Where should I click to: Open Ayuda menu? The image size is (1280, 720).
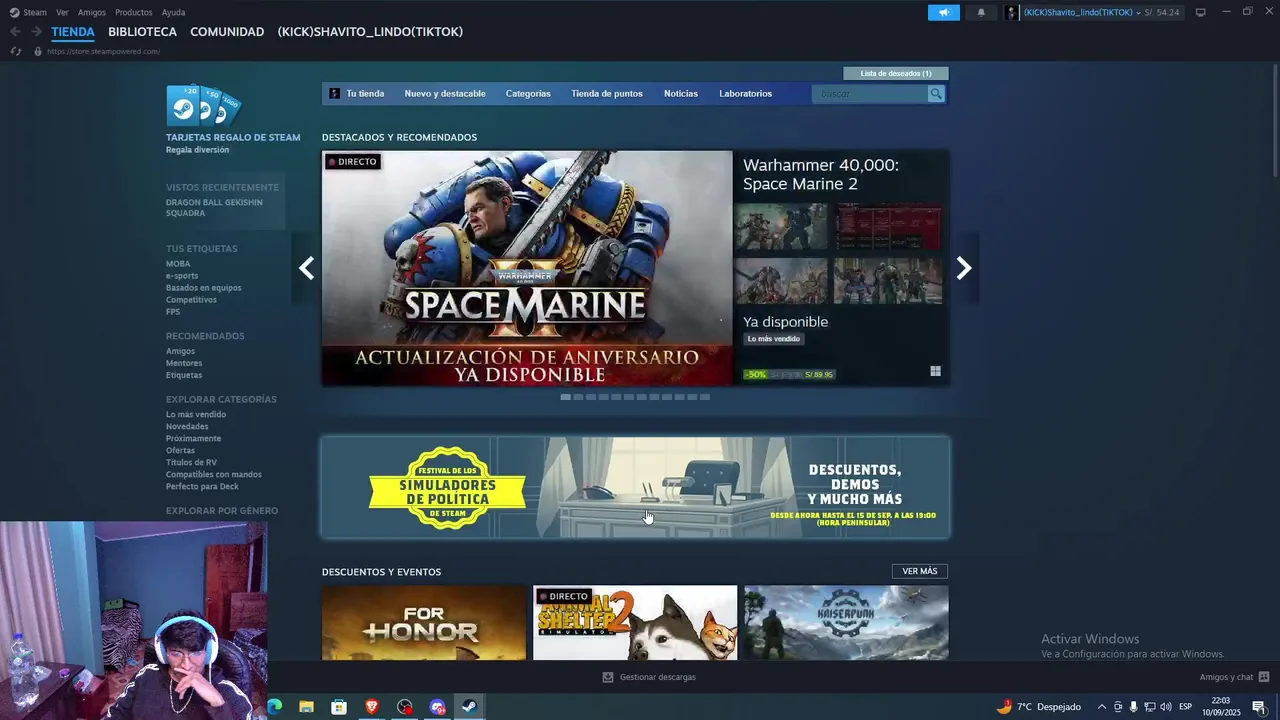pos(173,12)
